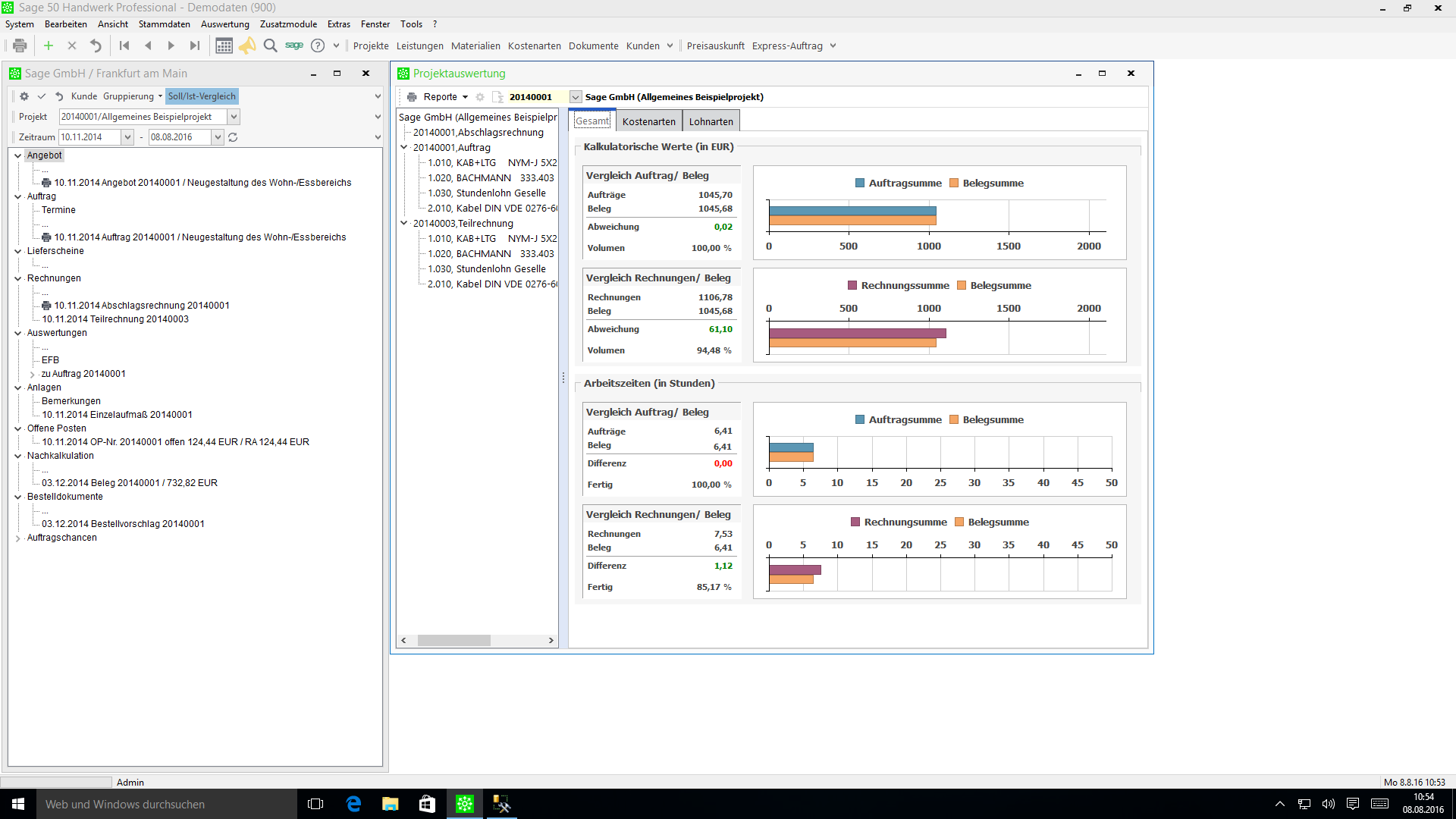
Task: Click the delete X icon in toolbar
Action: (x=72, y=45)
